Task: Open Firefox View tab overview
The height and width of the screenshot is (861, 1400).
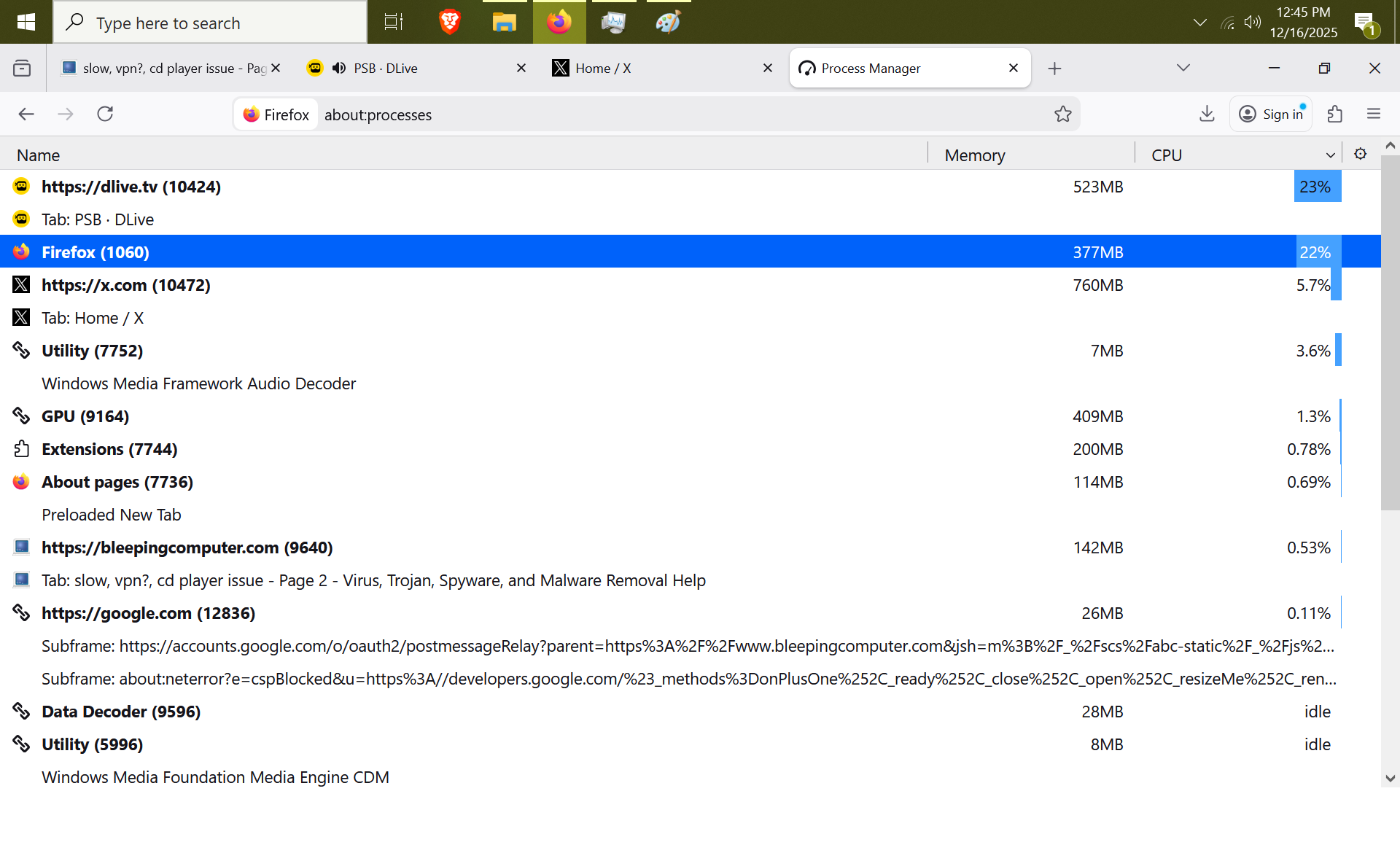Action: tap(22, 68)
